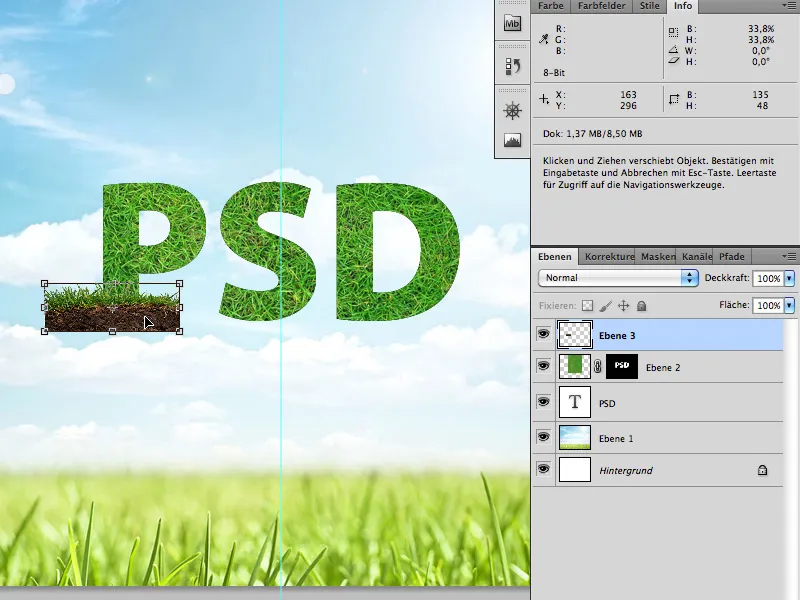
Task: Click the link icon between Ebene 2 thumbnails
Action: click(x=596, y=366)
